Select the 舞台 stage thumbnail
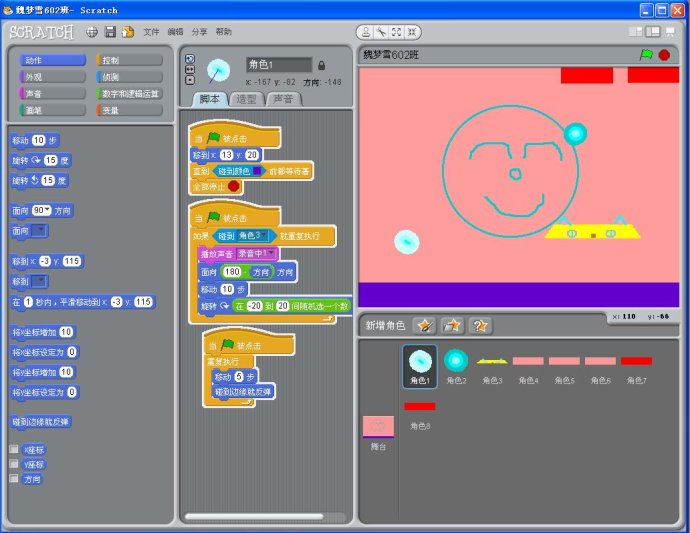Viewport: 690px width, 533px height. (378, 433)
